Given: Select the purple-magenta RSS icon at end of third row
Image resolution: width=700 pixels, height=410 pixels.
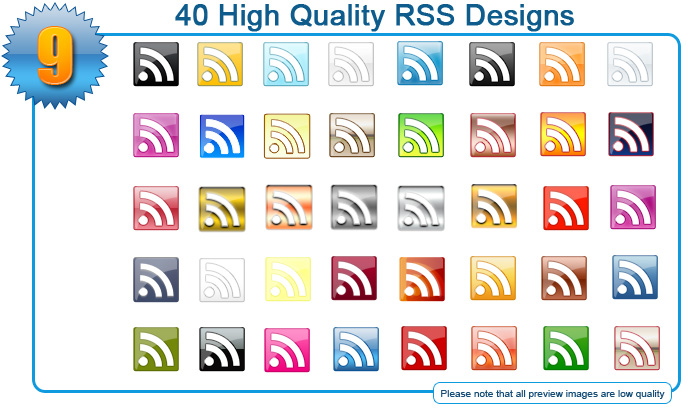Looking at the screenshot, I should coord(633,207).
